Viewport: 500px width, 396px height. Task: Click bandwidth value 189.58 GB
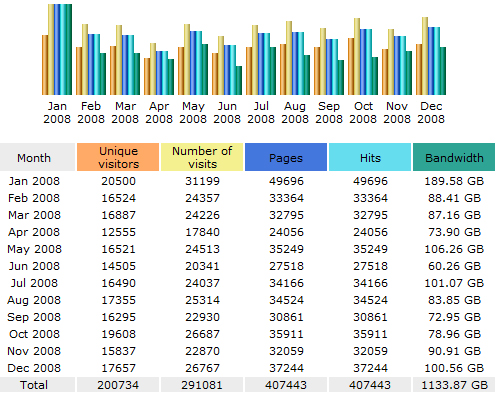click(x=454, y=181)
